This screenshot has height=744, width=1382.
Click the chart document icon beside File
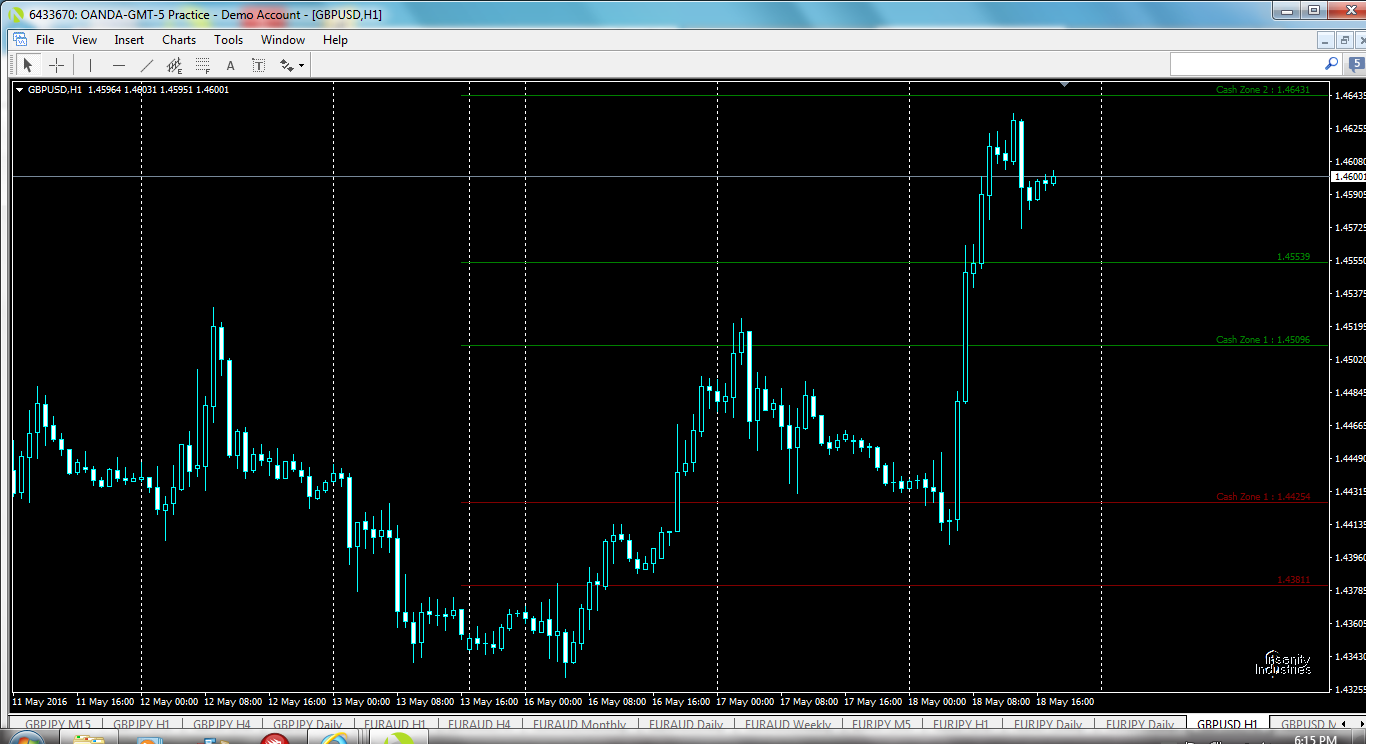coord(18,40)
